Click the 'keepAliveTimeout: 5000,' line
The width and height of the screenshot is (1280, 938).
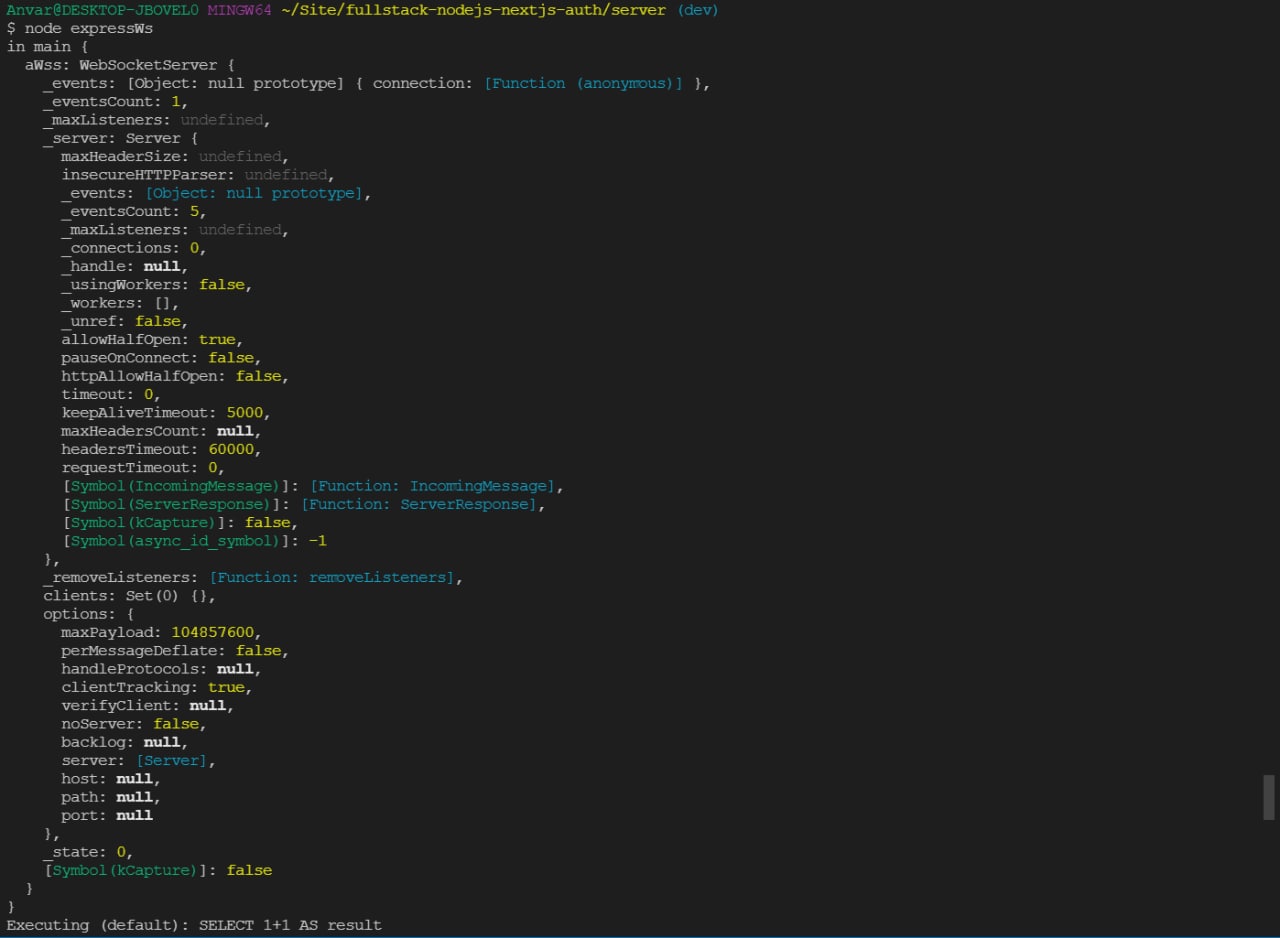click(166, 412)
